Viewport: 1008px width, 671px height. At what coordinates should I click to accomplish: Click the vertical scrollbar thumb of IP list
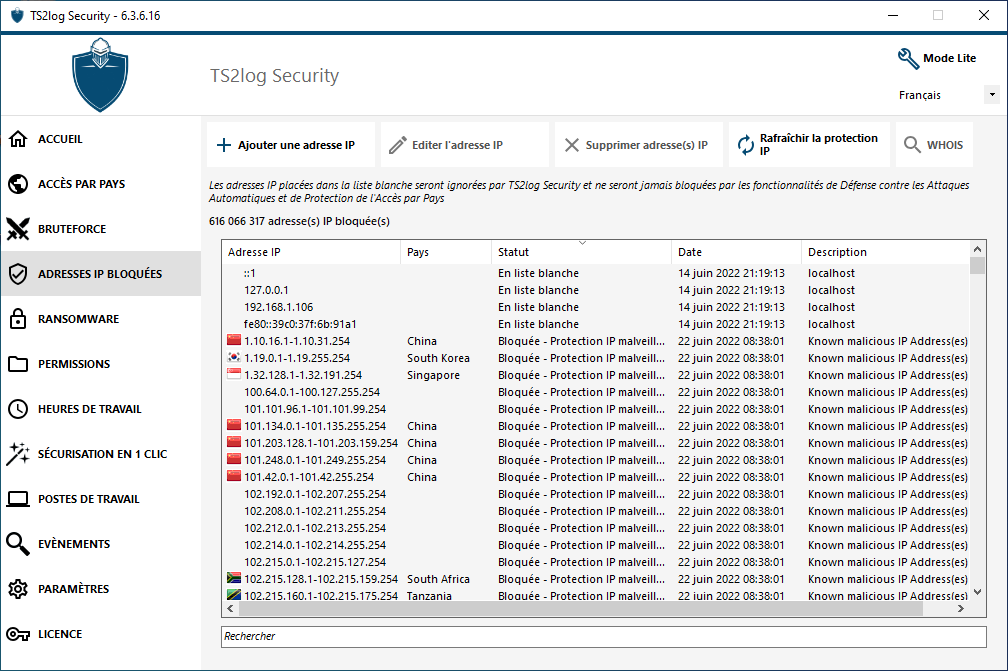point(977,265)
